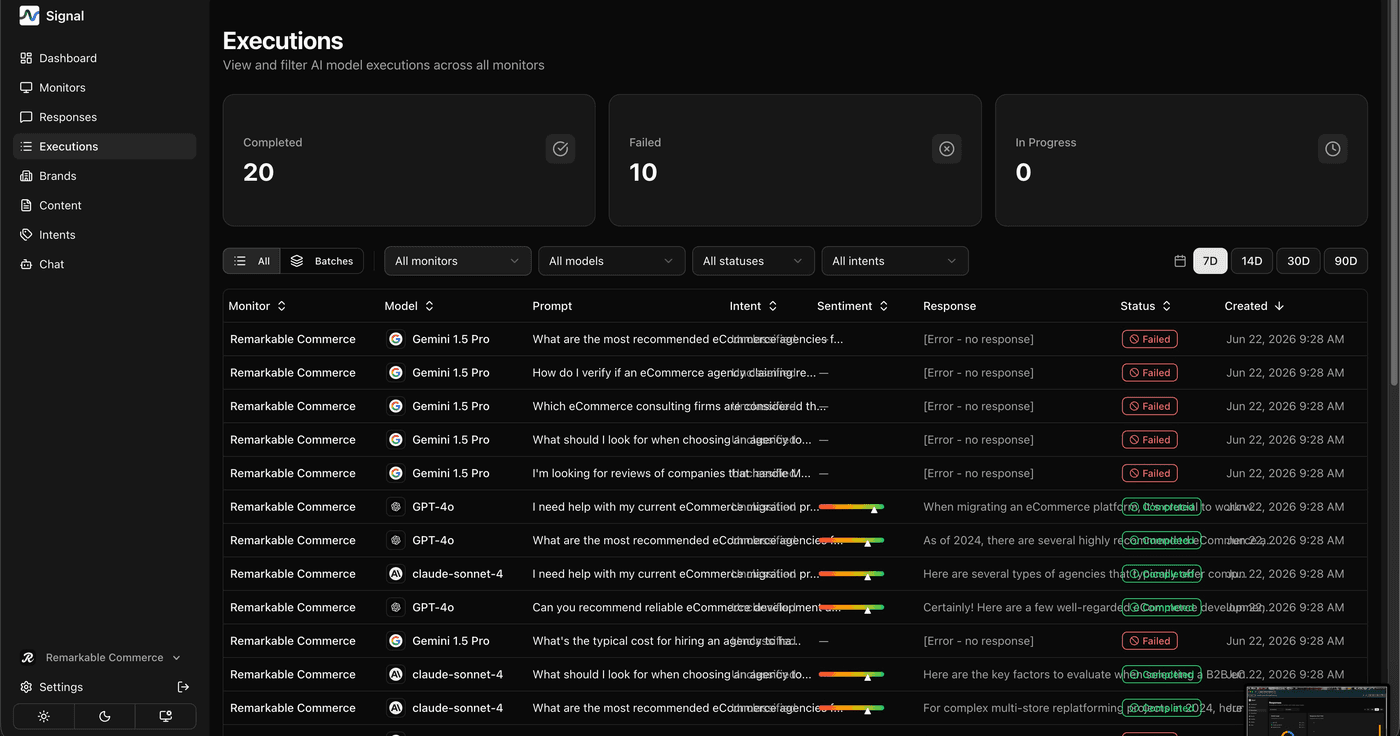This screenshot has height=736, width=1400.
Task: Click Google icon in 'I'm looking for reviews' row
Action: pos(395,473)
